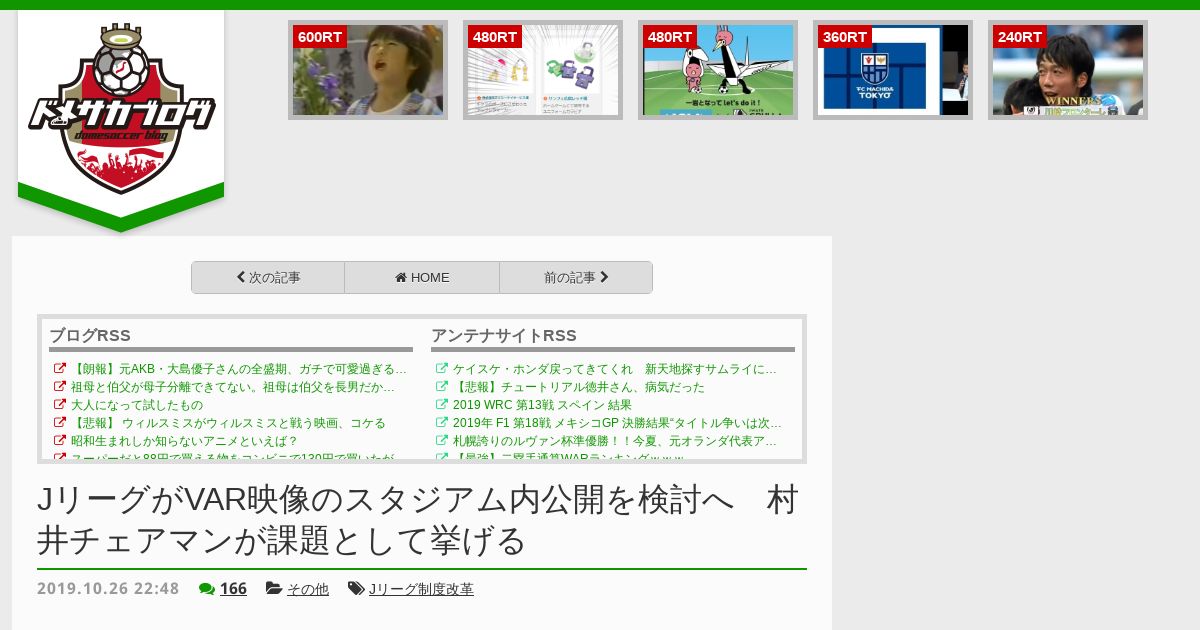Click the アンテナサイトRSS section heading
This screenshot has height=630, width=1200.
(504, 335)
